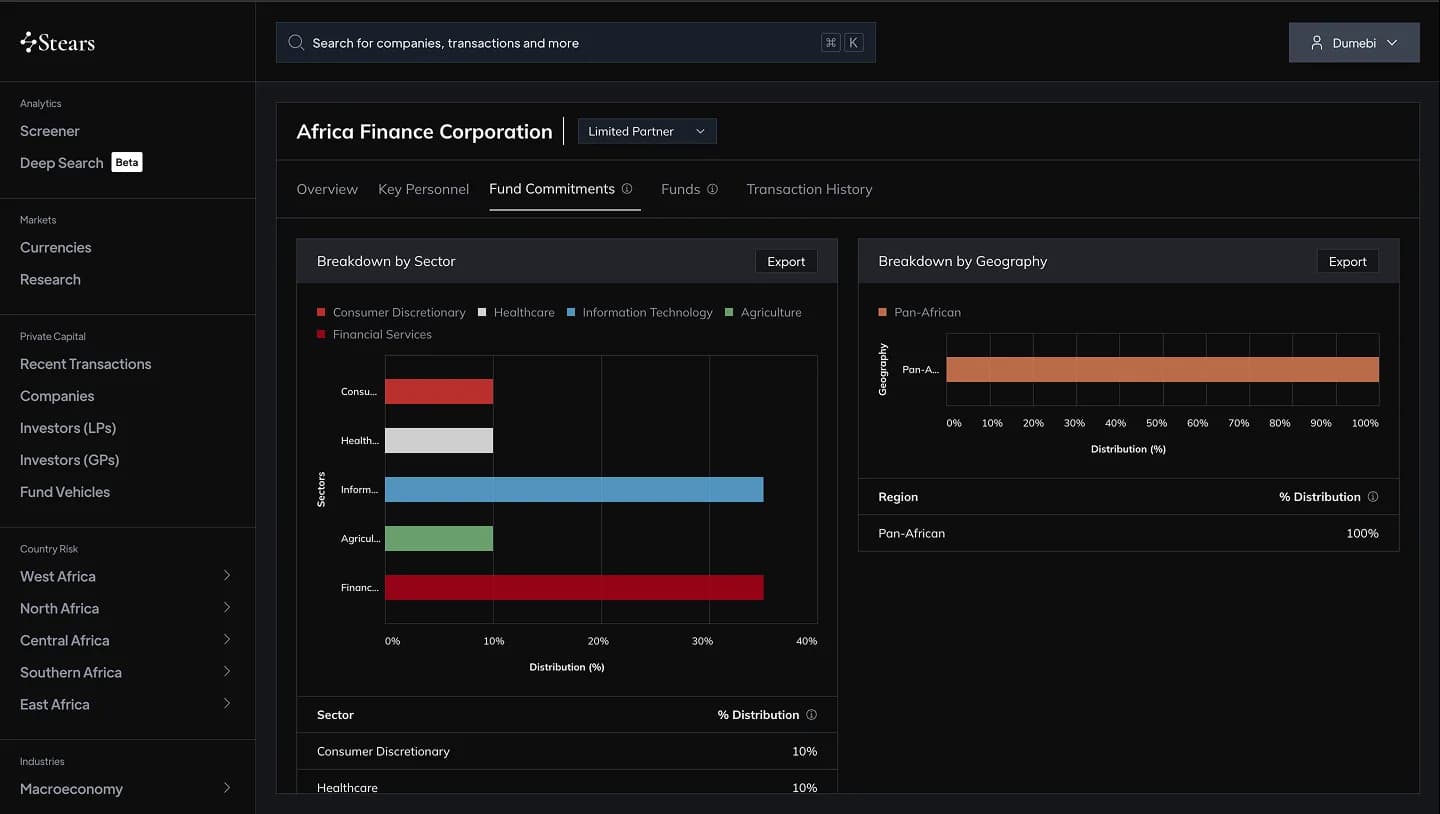Switch to the Key Personnel tab
The width and height of the screenshot is (1440, 814).
pyautogui.click(x=423, y=189)
